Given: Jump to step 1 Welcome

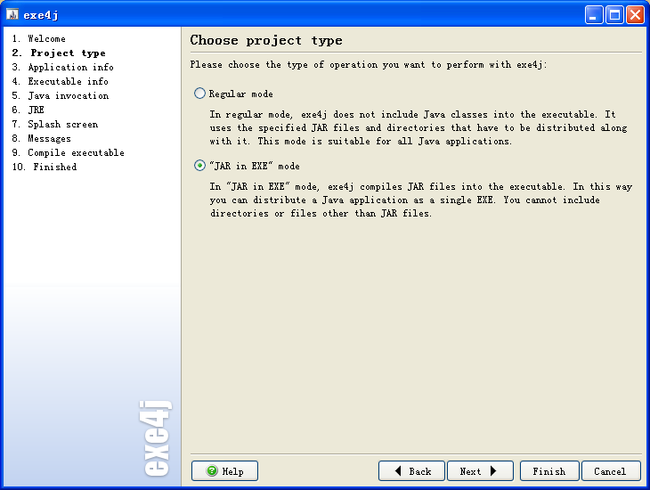Looking at the screenshot, I should click(39, 39).
